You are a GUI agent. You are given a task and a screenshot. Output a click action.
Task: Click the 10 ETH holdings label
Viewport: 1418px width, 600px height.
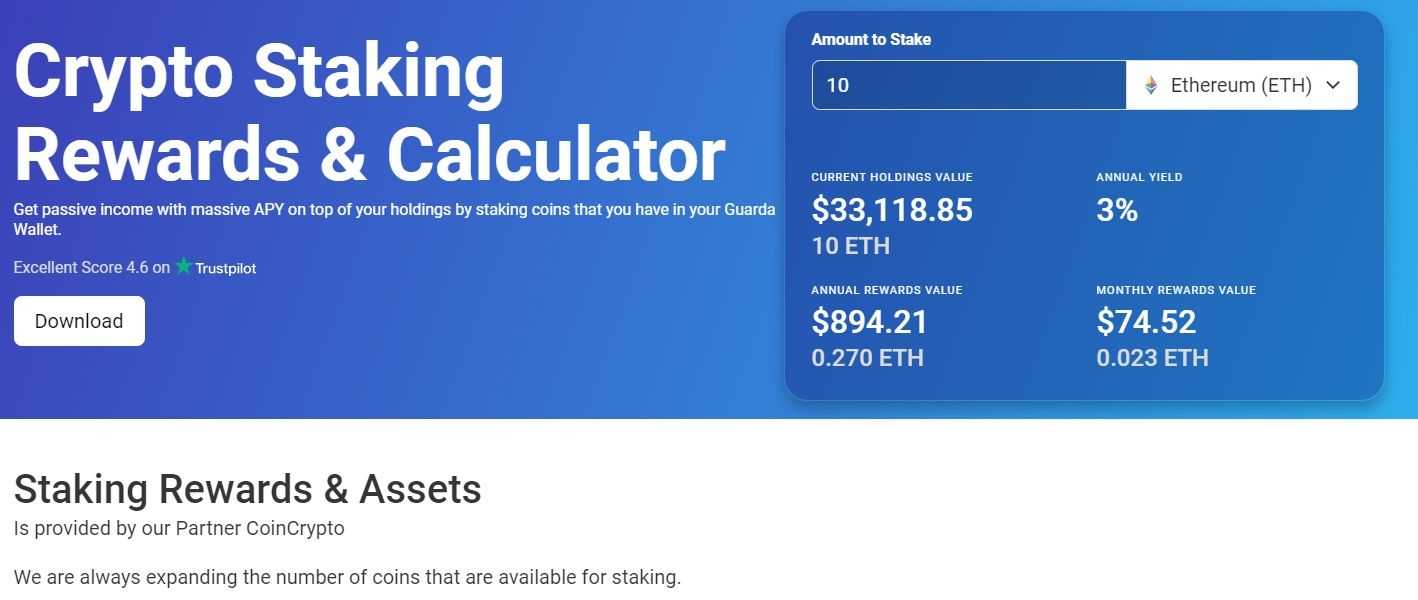[849, 245]
